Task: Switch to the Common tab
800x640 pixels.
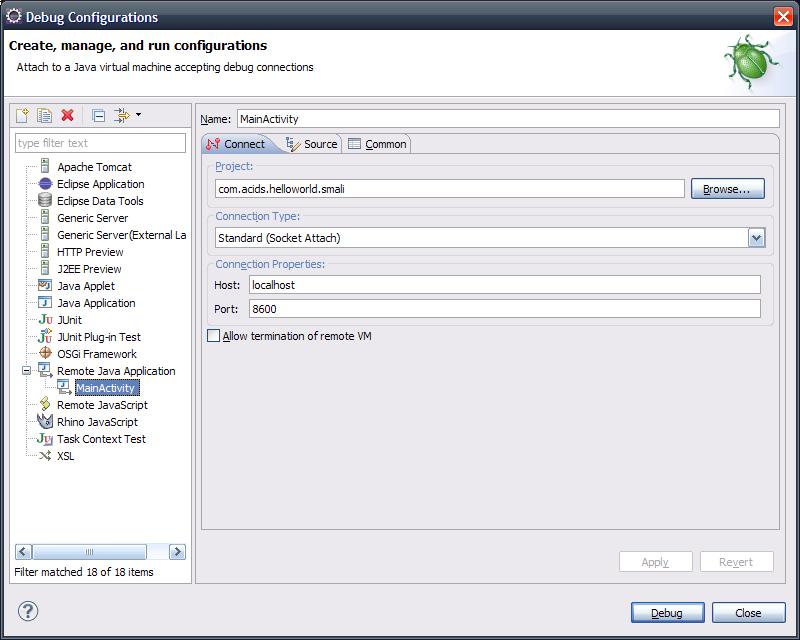Action: 377,144
